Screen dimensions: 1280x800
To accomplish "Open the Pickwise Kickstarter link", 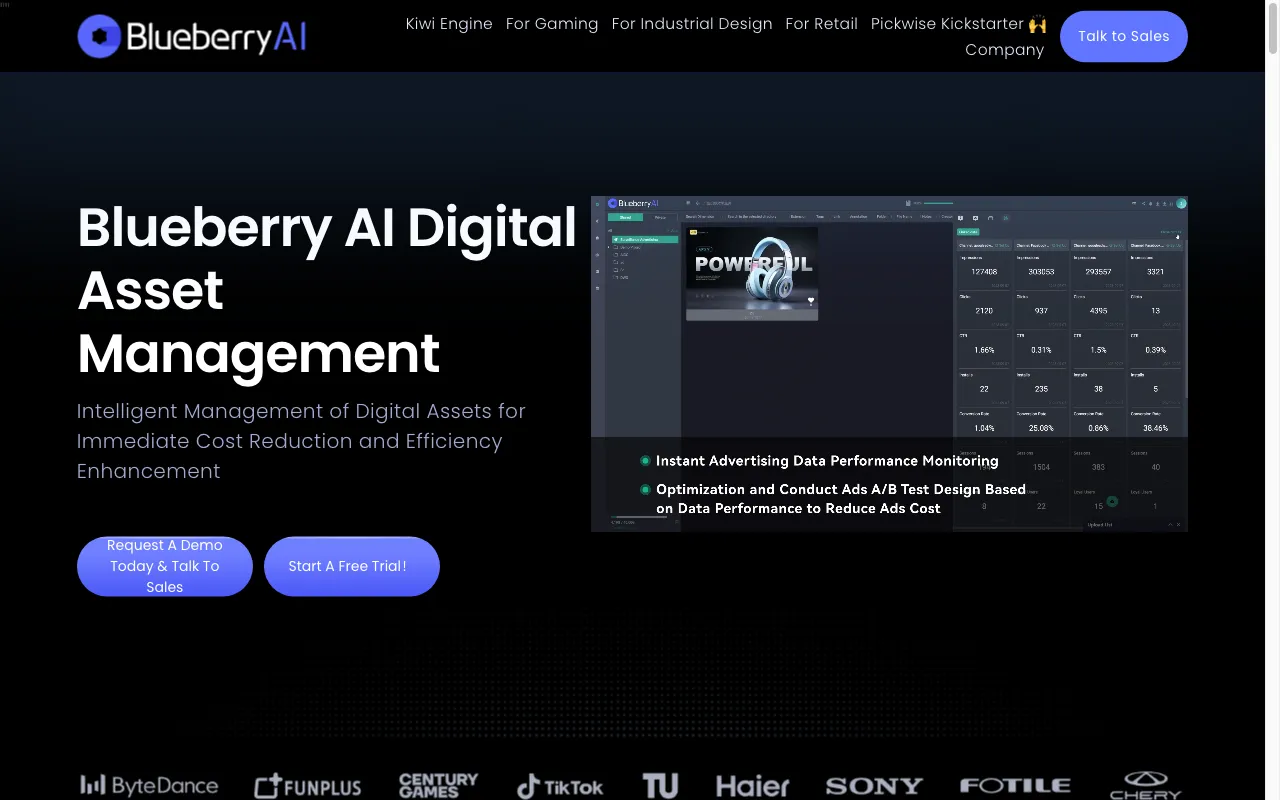I will click(x=959, y=23).
